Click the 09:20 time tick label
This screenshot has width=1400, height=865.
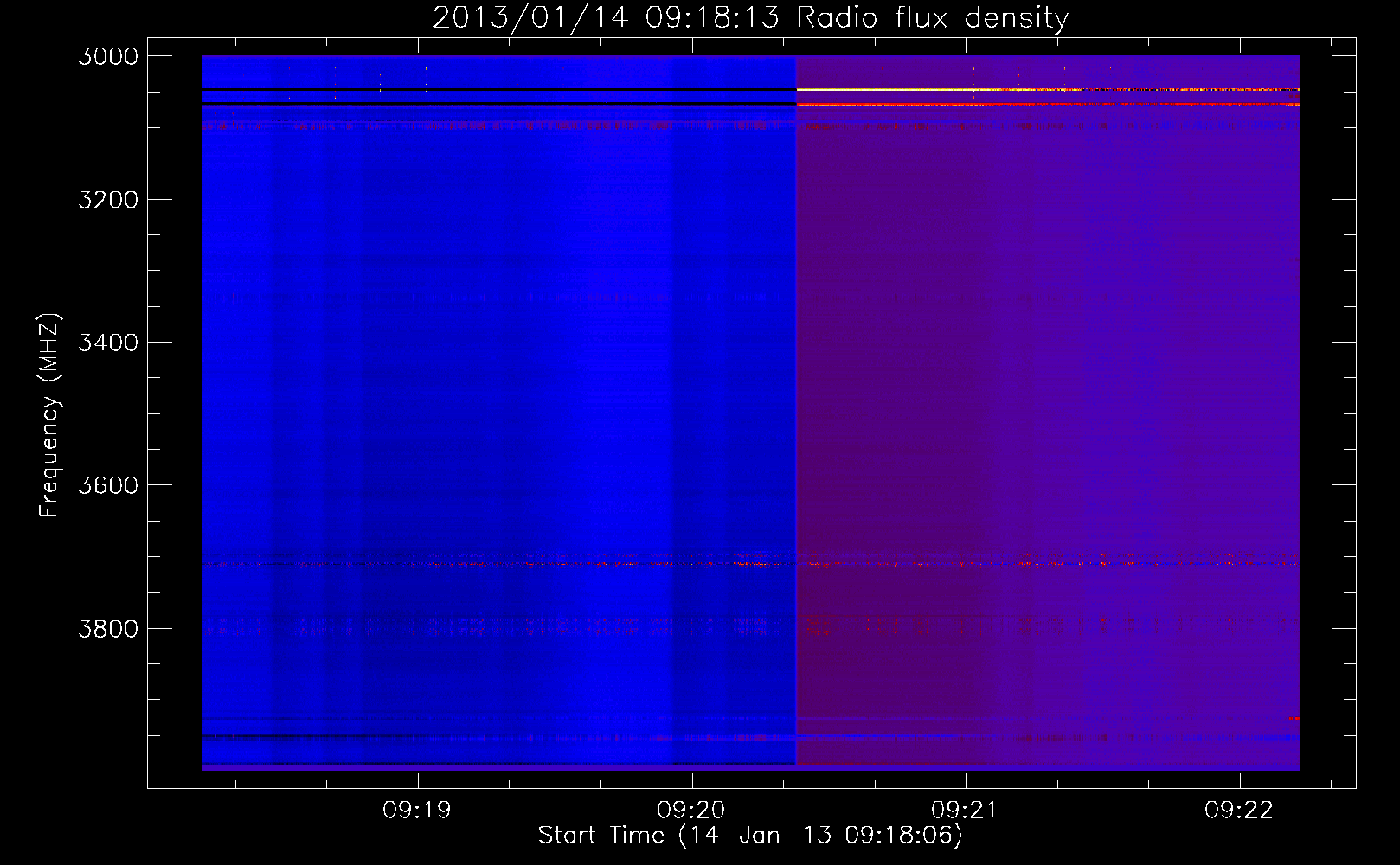click(x=691, y=811)
